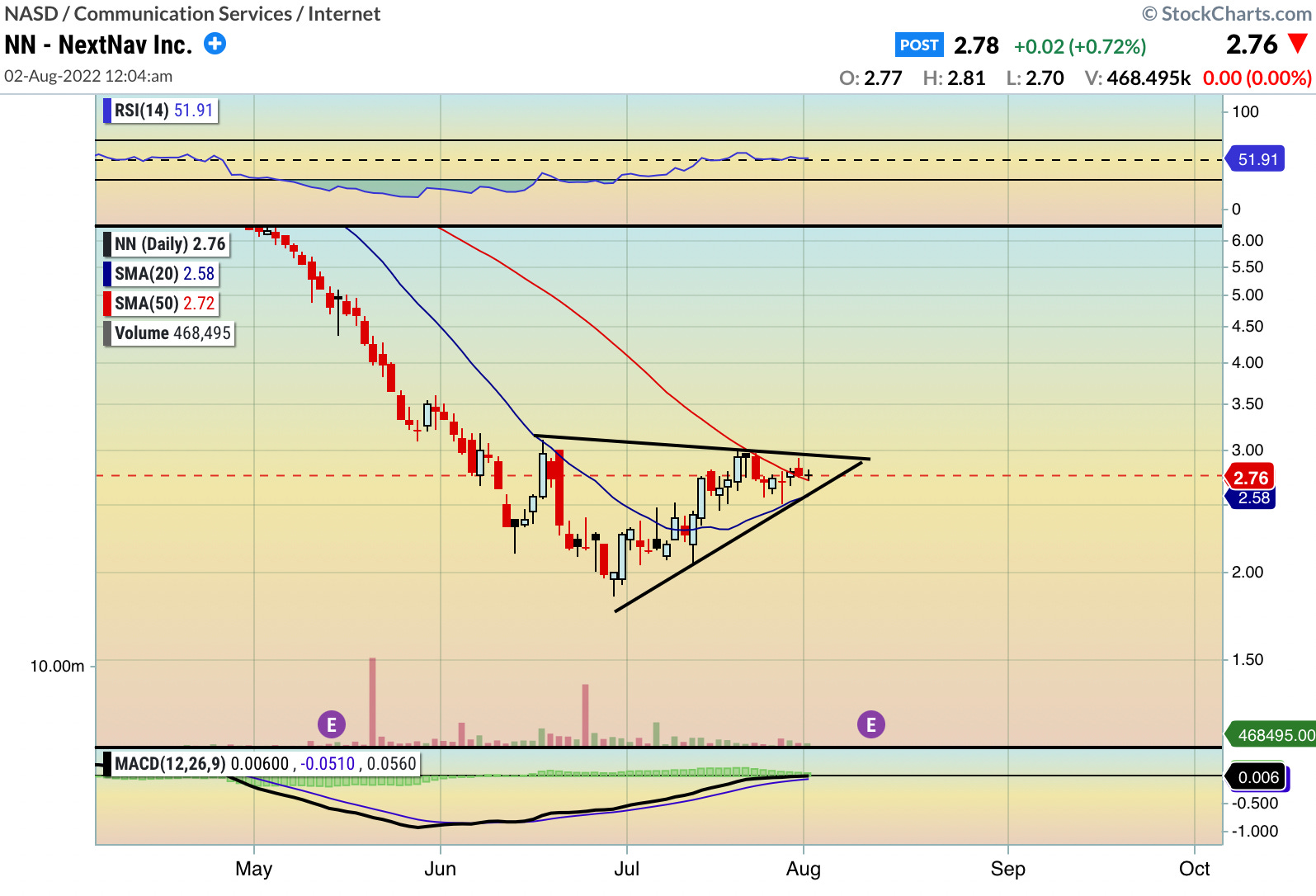
Task: Click the Volume 468,495 legend label
Action: [169, 333]
